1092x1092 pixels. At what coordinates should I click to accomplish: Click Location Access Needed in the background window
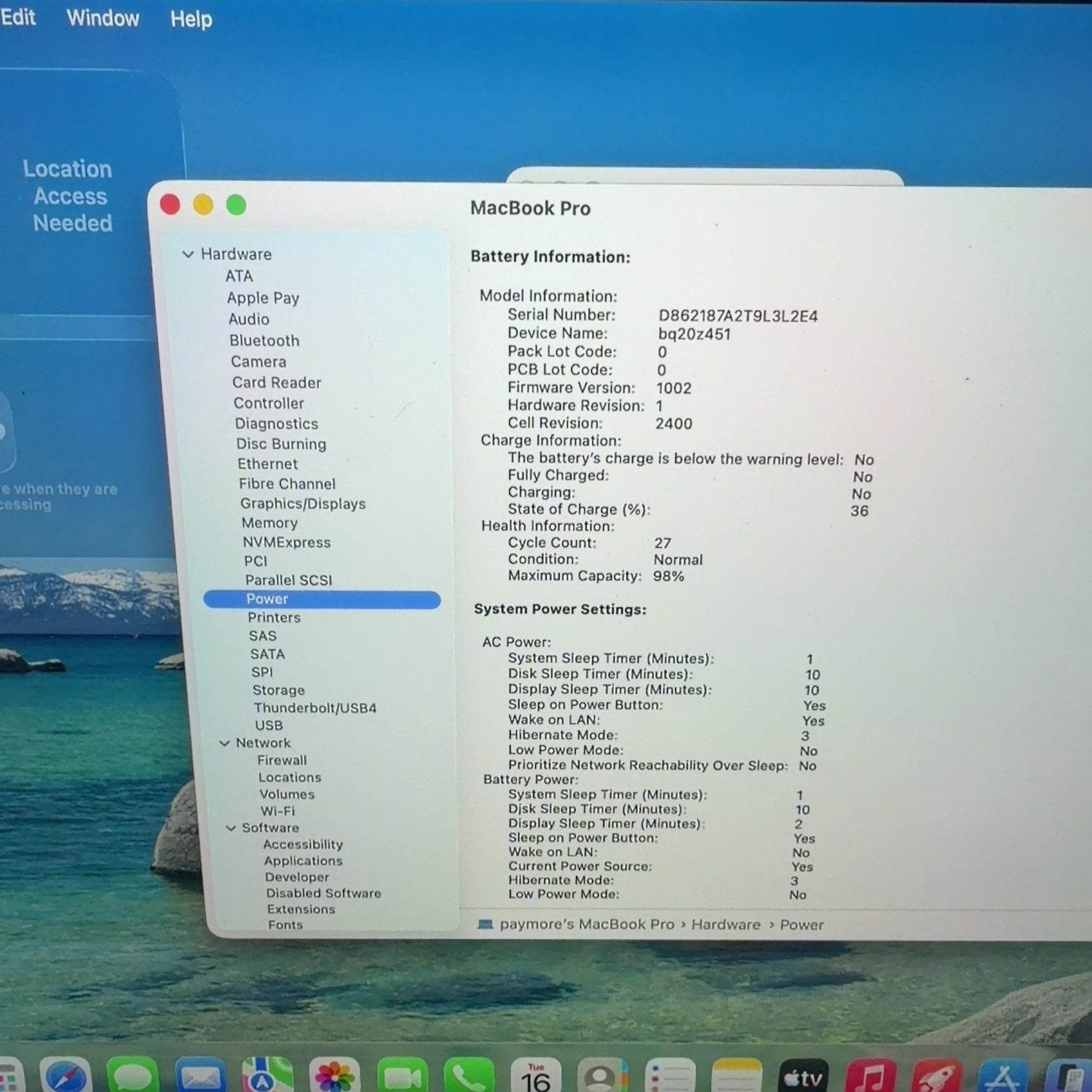point(68,196)
